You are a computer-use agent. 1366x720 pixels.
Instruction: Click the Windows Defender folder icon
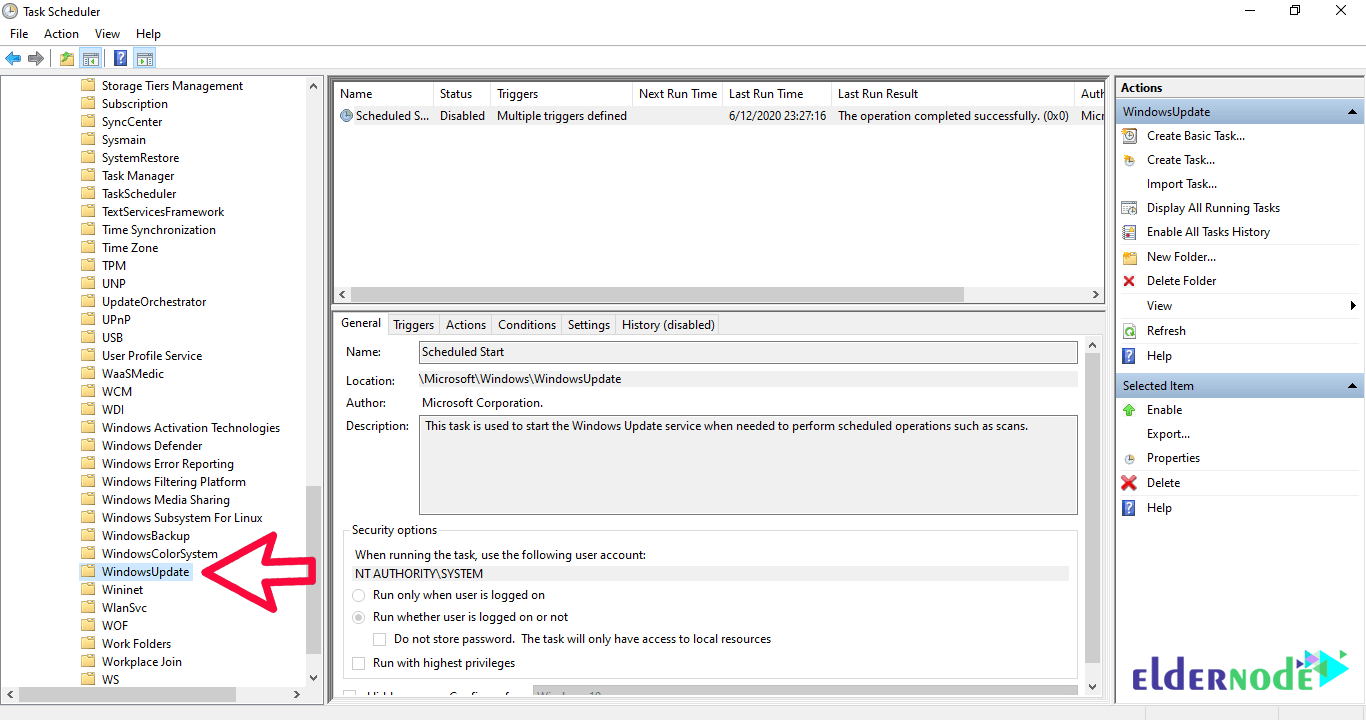[x=88, y=446]
